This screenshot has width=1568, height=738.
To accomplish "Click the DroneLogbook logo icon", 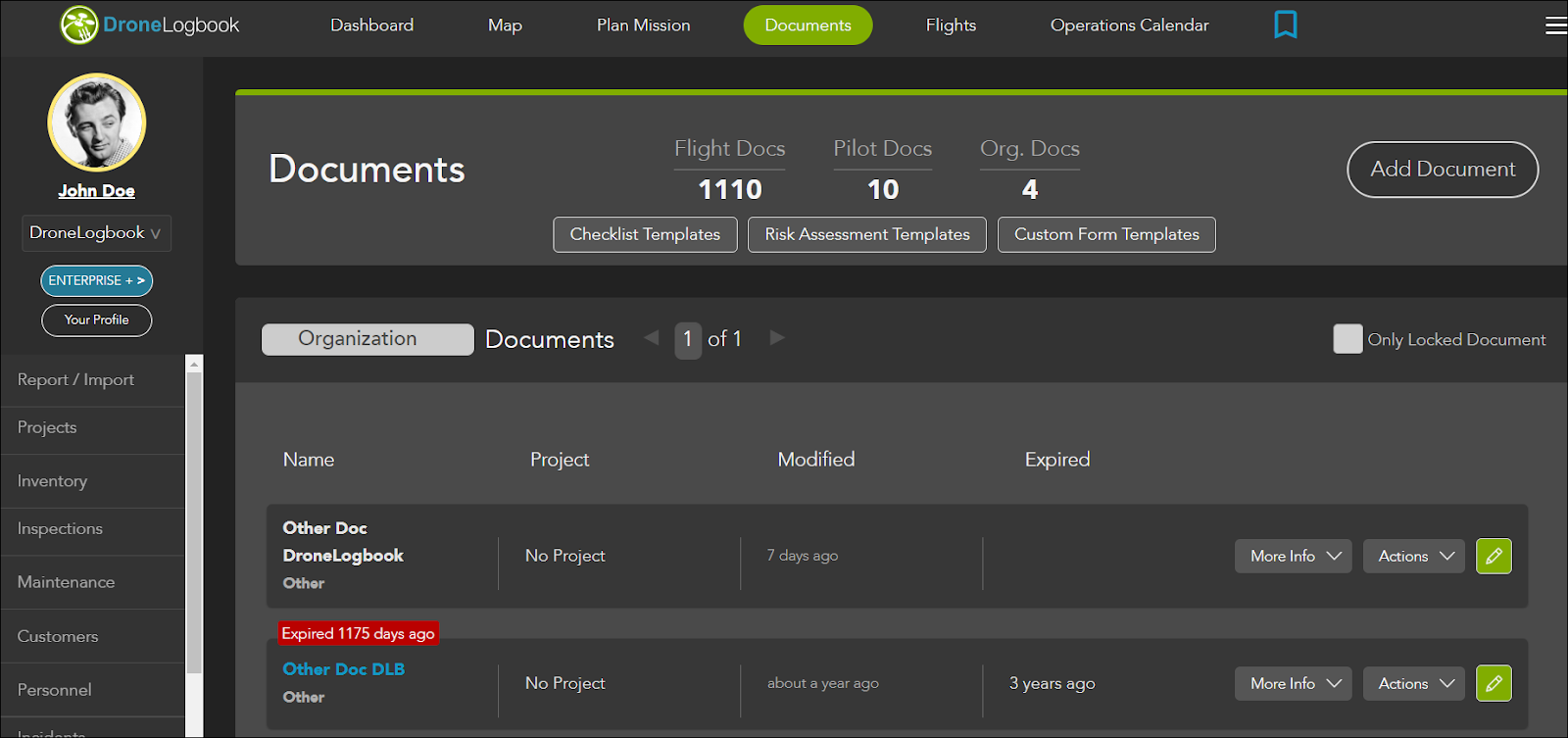I will [x=79, y=25].
